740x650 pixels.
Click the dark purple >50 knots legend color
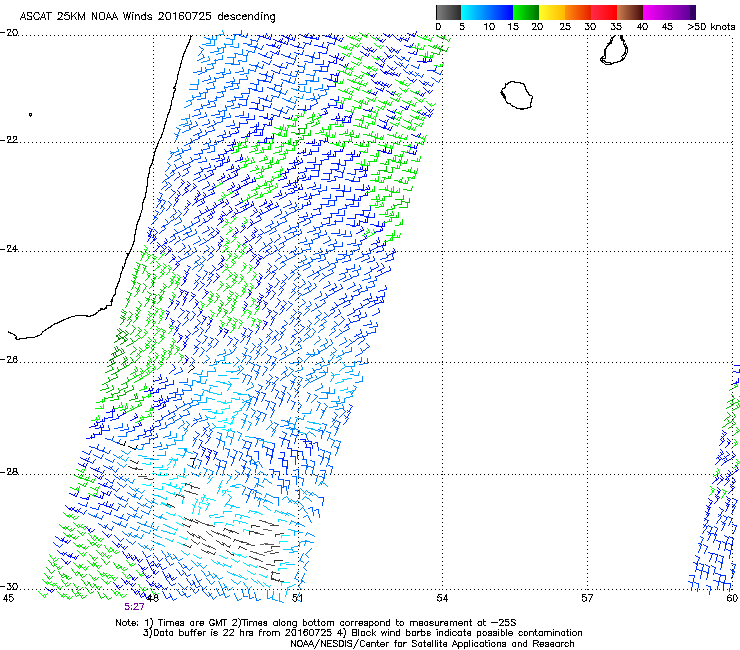(693, 12)
